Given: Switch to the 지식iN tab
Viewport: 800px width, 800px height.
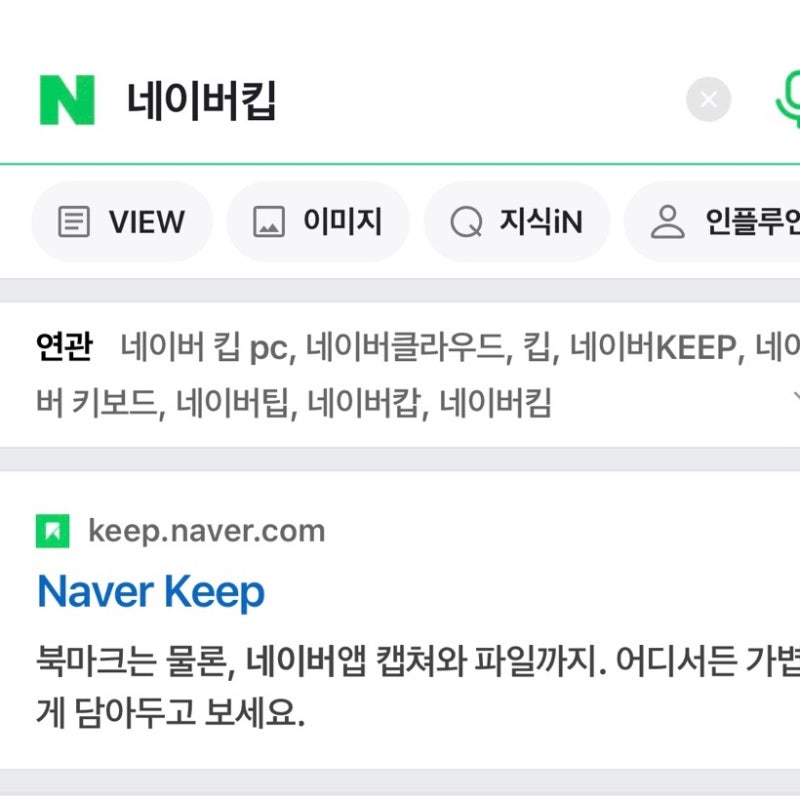Looking at the screenshot, I should [x=516, y=221].
